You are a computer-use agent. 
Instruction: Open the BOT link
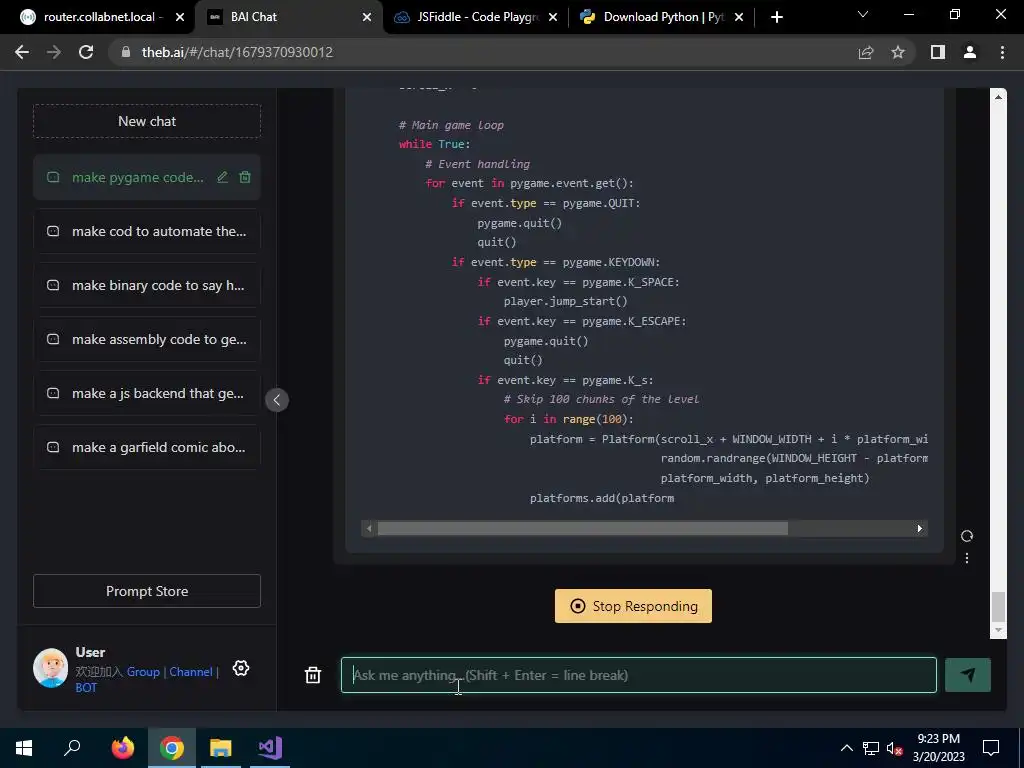click(x=86, y=688)
